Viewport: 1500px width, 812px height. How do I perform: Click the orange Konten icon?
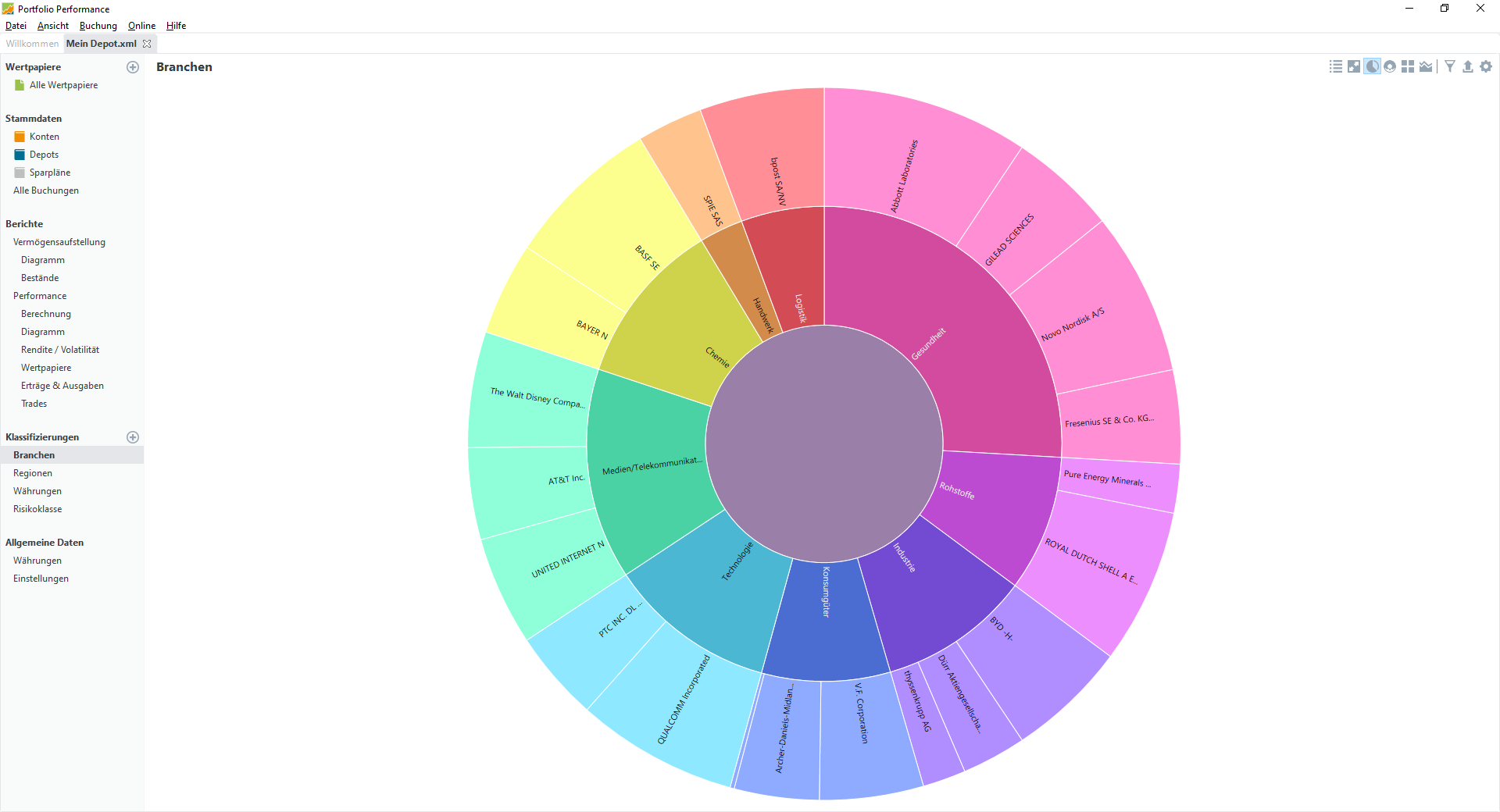point(20,137)
